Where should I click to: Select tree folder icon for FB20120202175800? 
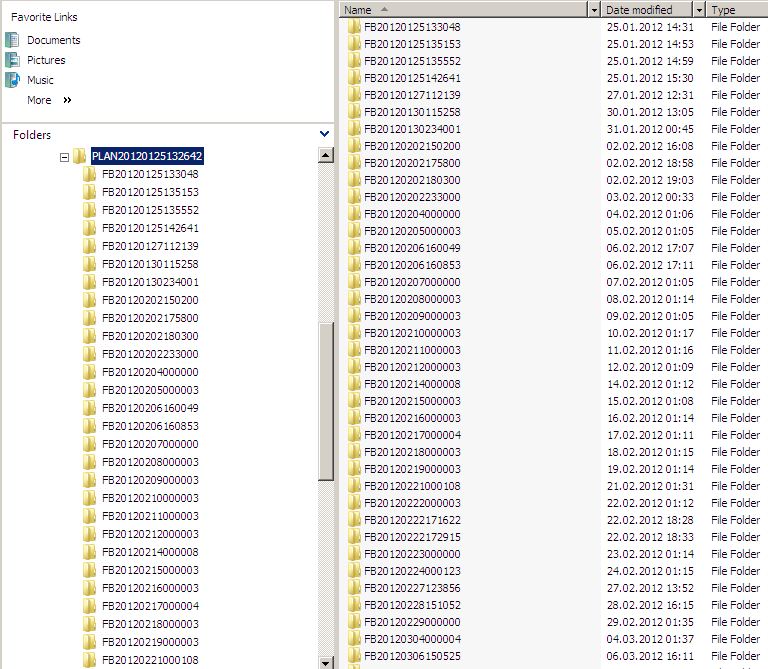(89, 318)
